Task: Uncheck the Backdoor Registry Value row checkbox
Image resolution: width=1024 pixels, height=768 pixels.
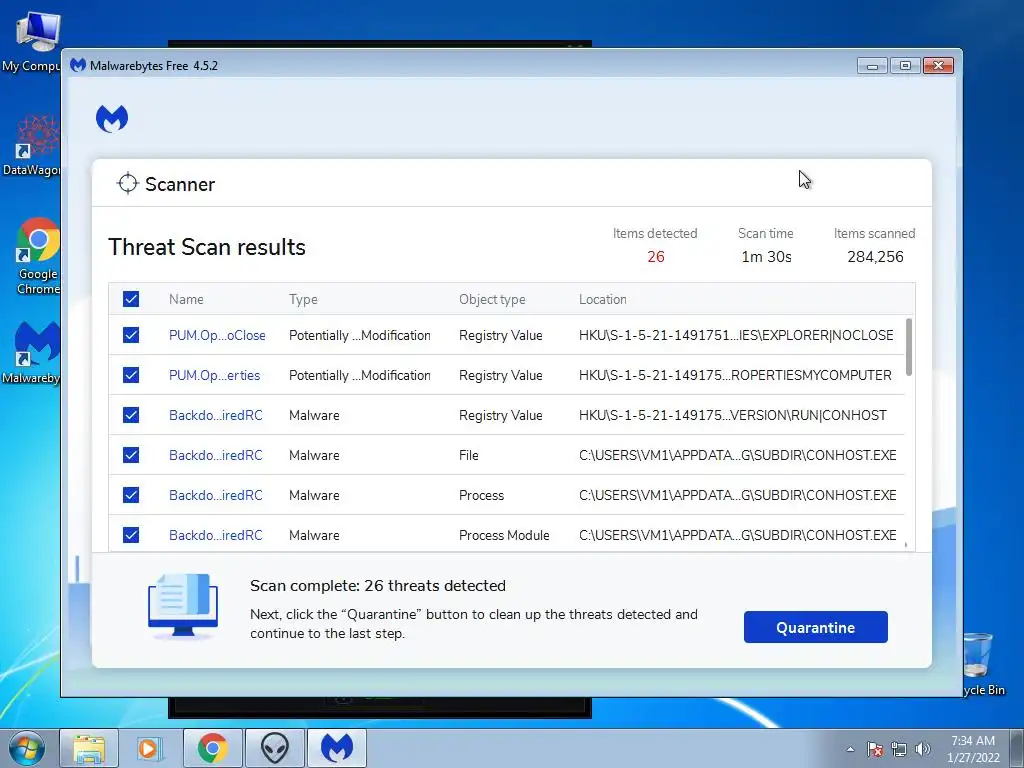Action: (x=131, y=415)
